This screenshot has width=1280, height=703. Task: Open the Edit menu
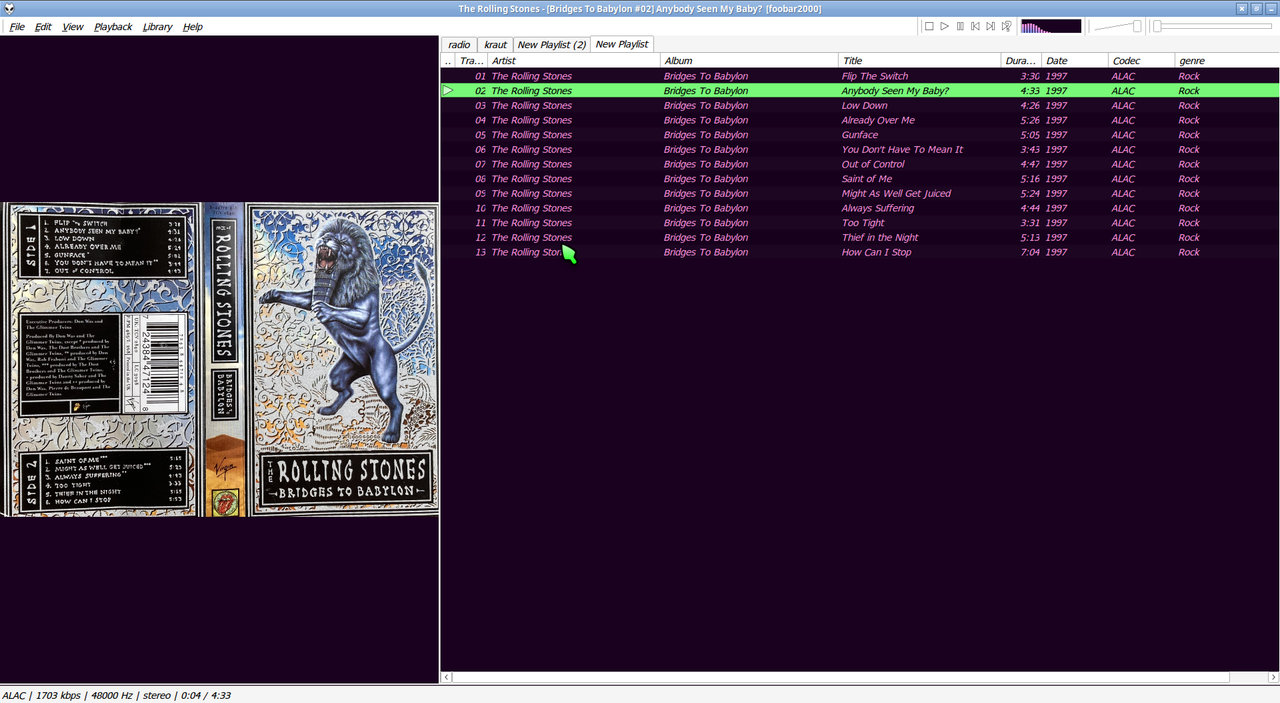[x=43, y=27]
